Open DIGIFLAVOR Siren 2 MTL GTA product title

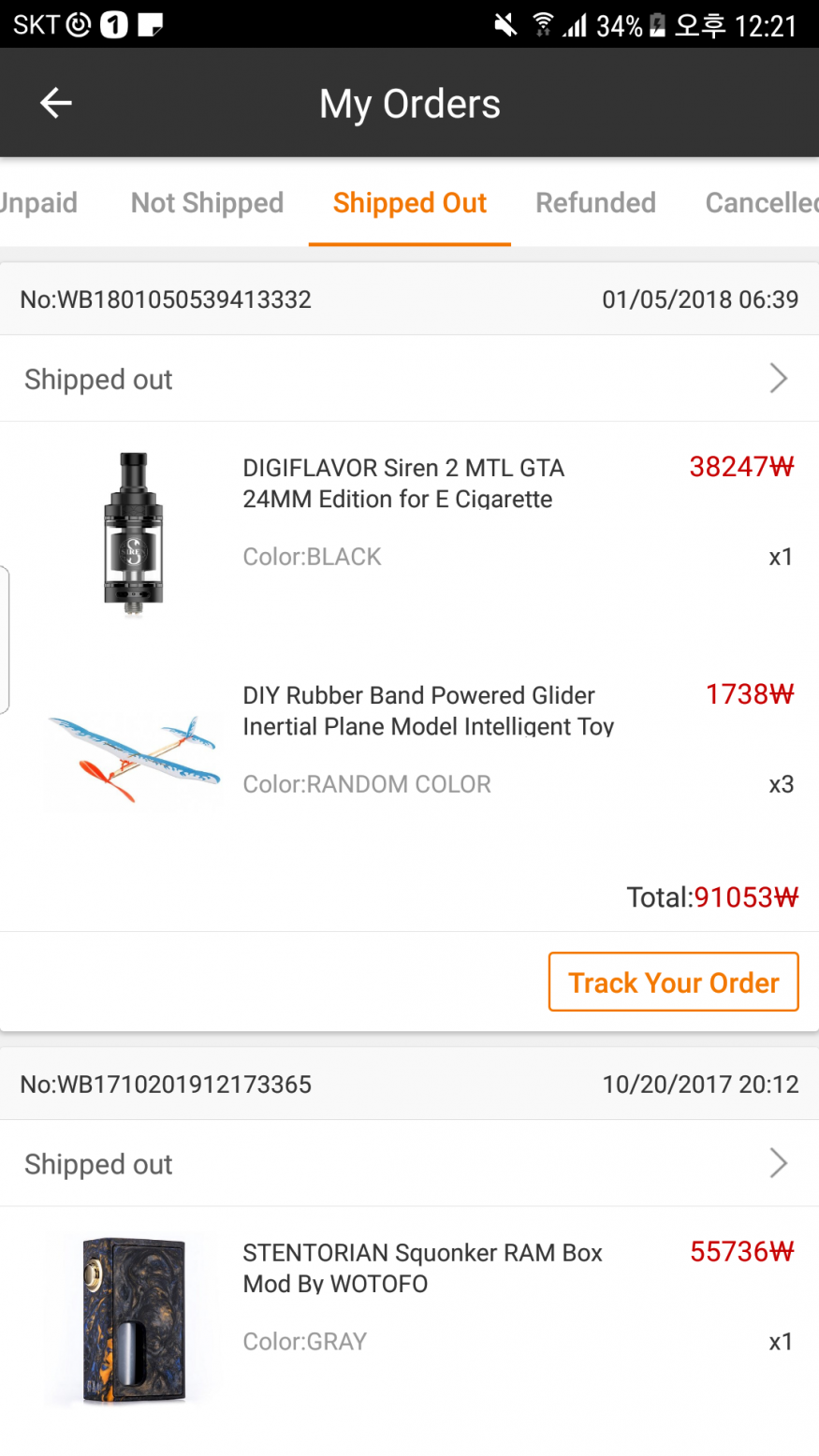(x=403, y=483)
